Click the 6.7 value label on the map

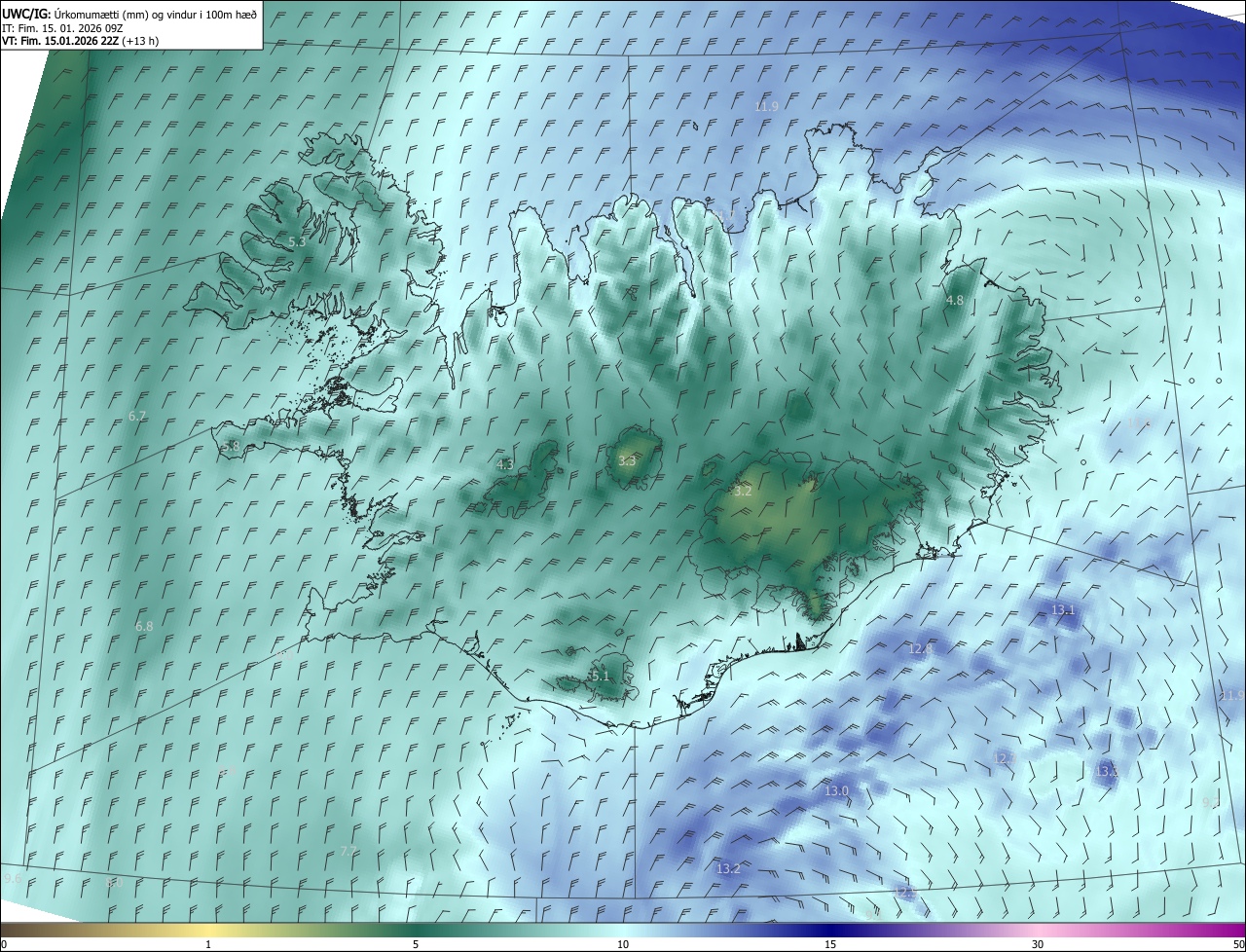[137, 416]
